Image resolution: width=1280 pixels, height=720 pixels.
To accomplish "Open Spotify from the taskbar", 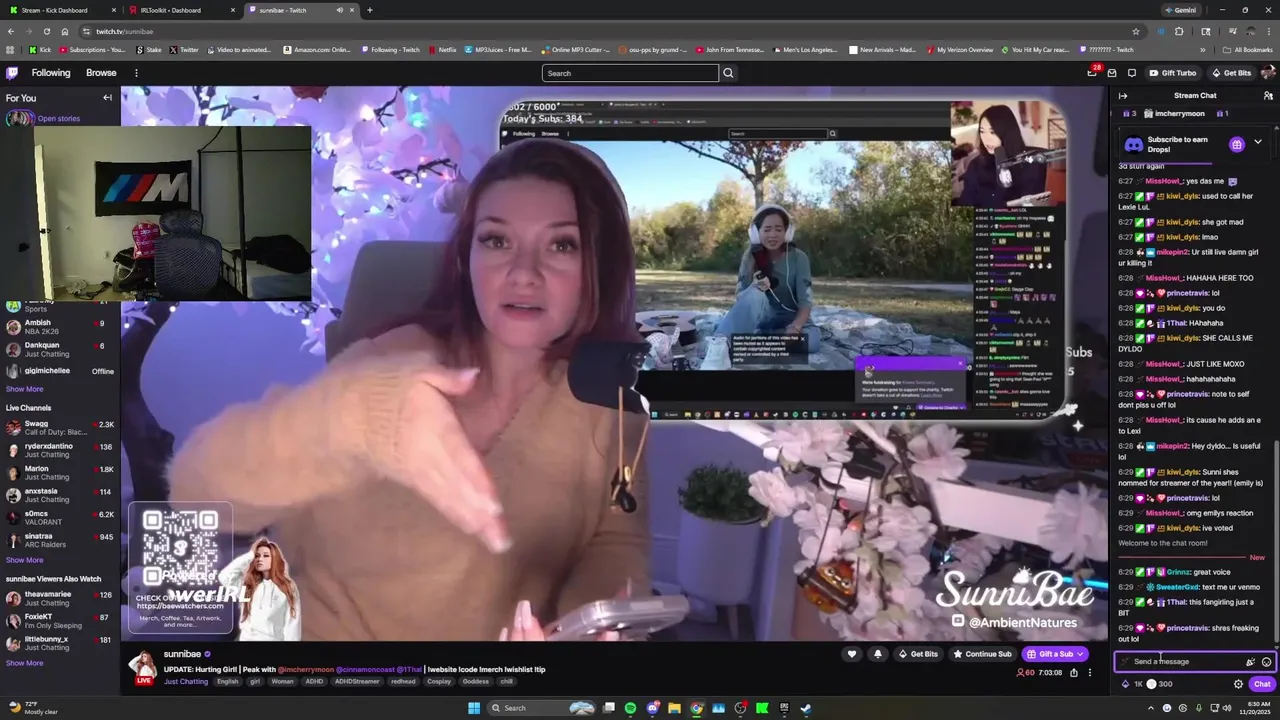I will (630, 708).
